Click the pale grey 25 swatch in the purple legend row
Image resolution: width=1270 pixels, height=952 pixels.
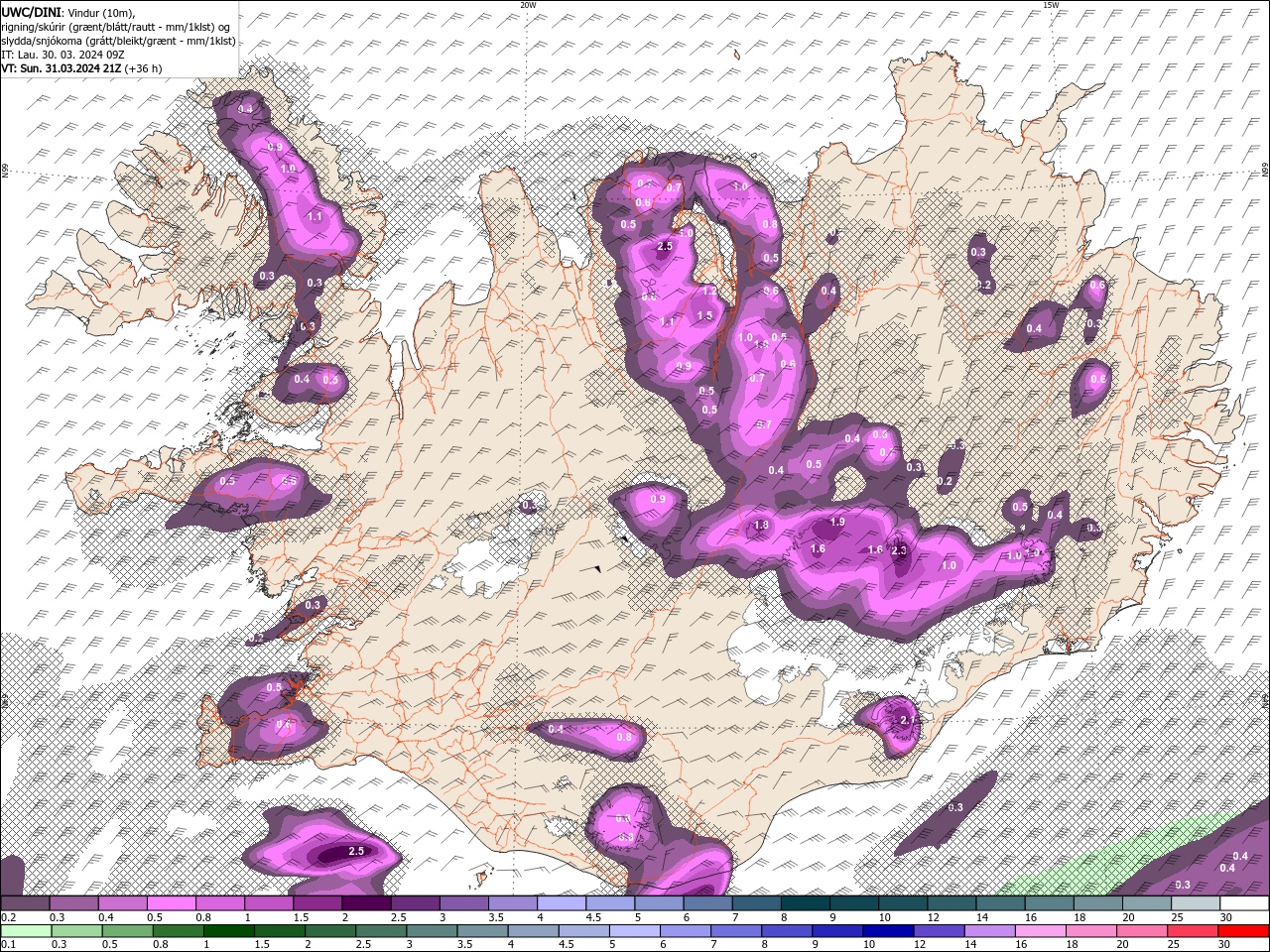tap(1197, 903)
